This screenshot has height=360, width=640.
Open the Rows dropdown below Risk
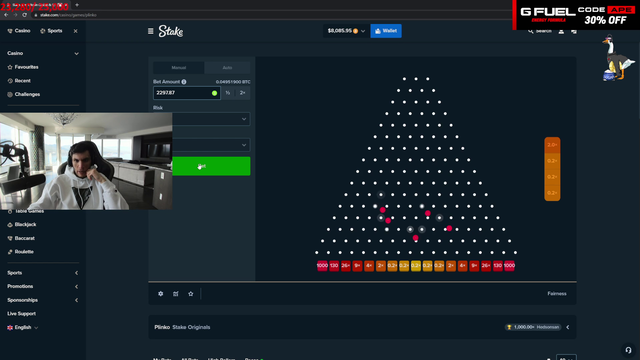[x=211, y=145]
